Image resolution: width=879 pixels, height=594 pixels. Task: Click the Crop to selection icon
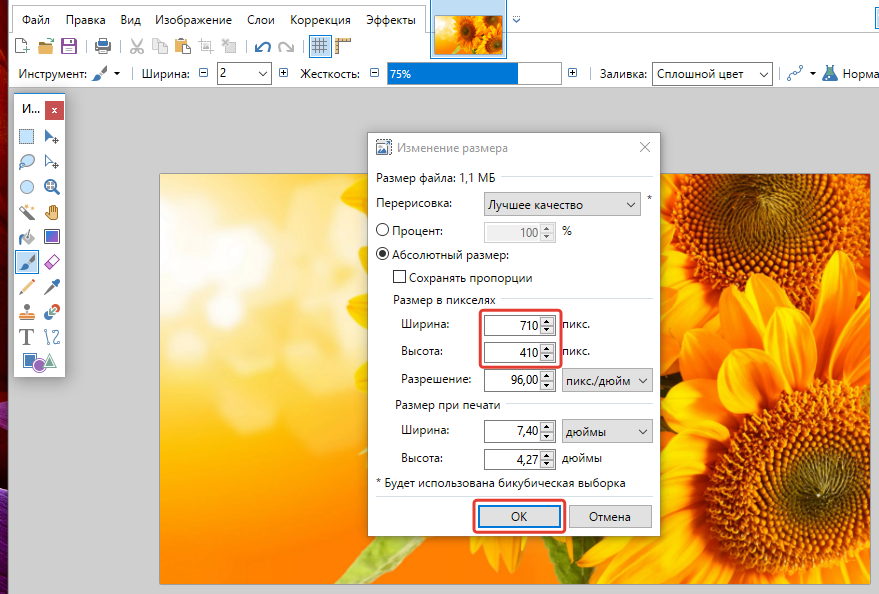[206, 46]
